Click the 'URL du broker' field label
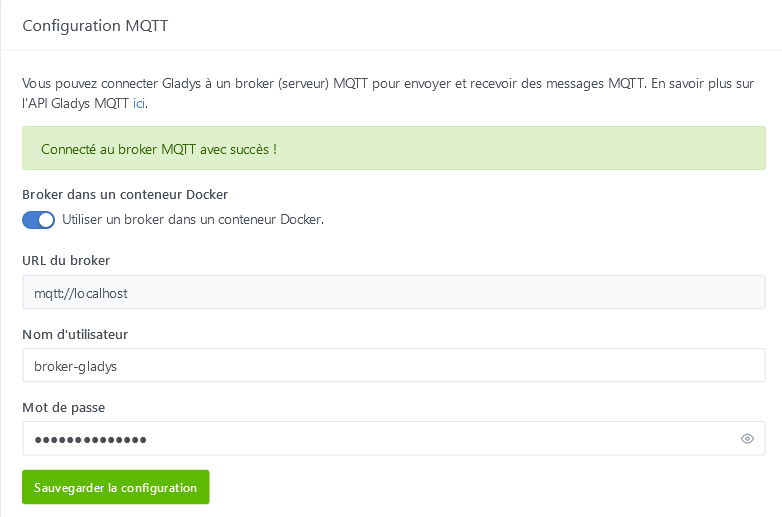 tap(66, 261)
